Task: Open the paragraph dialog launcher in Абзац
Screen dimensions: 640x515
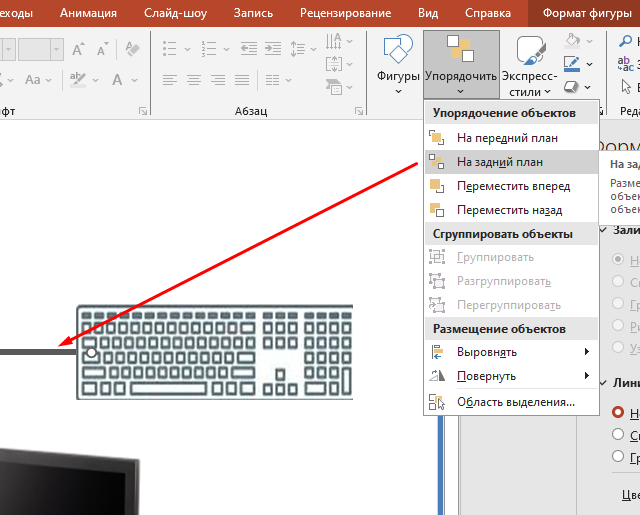Action: pos(359,111)
